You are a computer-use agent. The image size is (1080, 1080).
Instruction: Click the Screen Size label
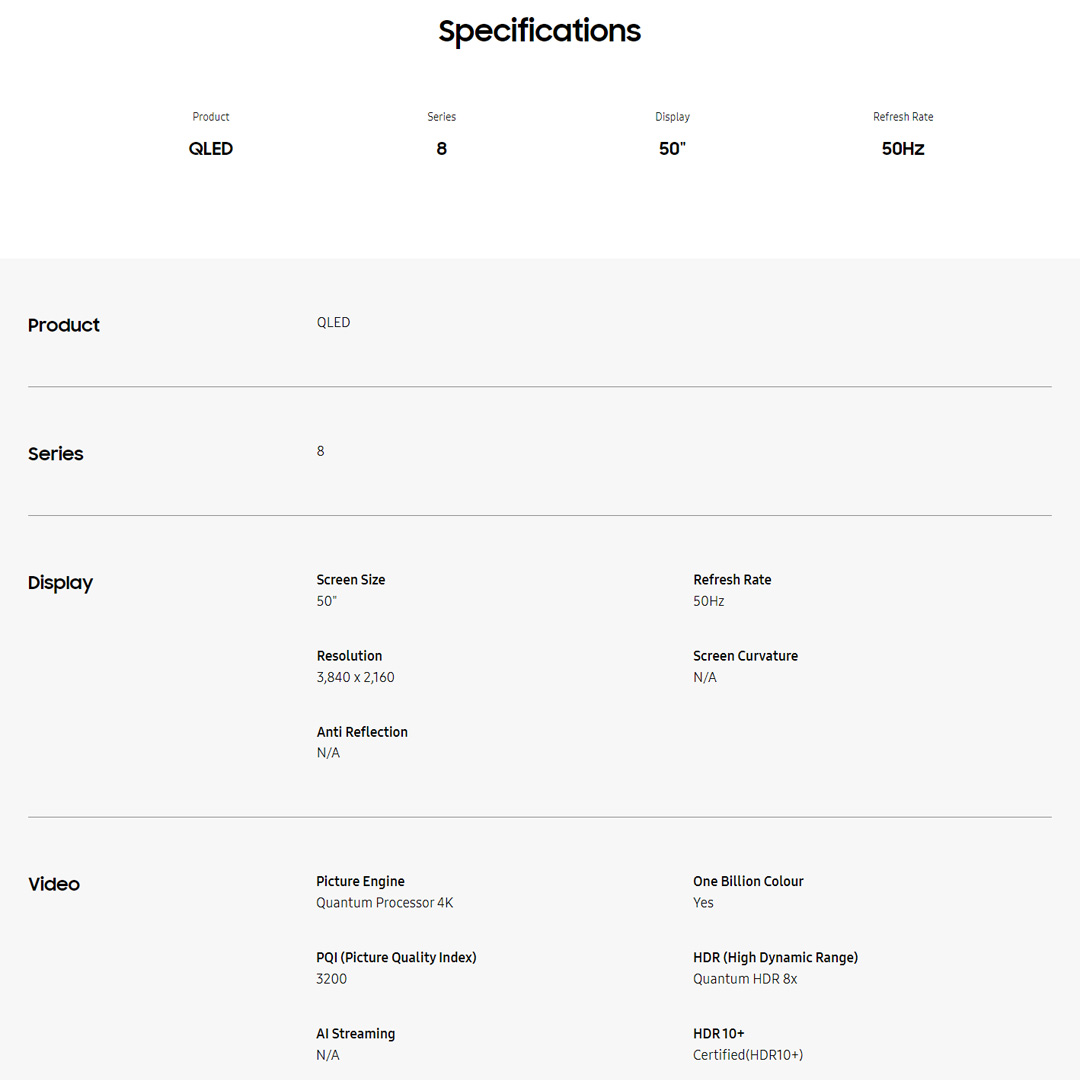tap(351, 580)
